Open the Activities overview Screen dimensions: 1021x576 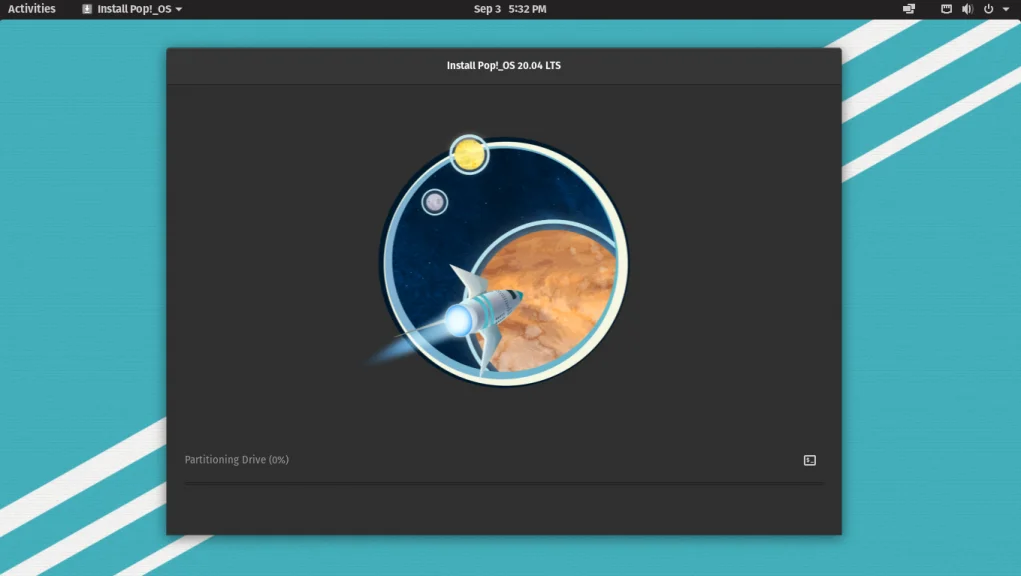pos(31,9)
